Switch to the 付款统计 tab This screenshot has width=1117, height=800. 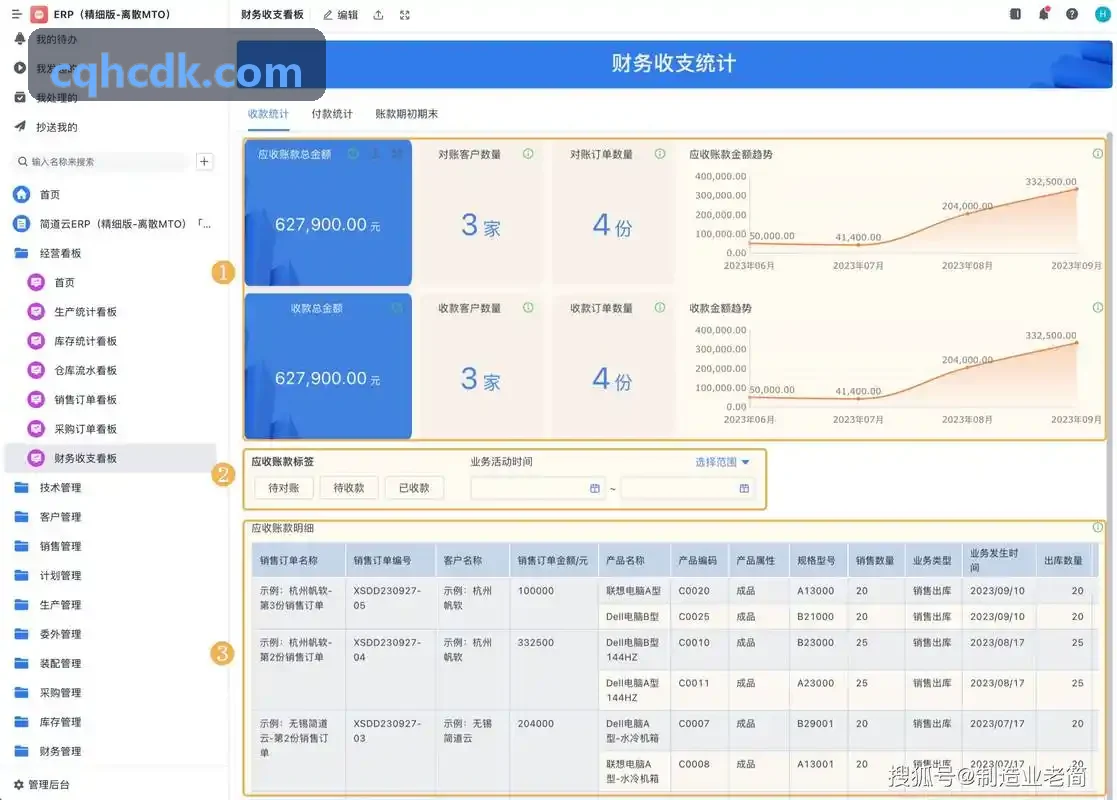coord(332,114)
